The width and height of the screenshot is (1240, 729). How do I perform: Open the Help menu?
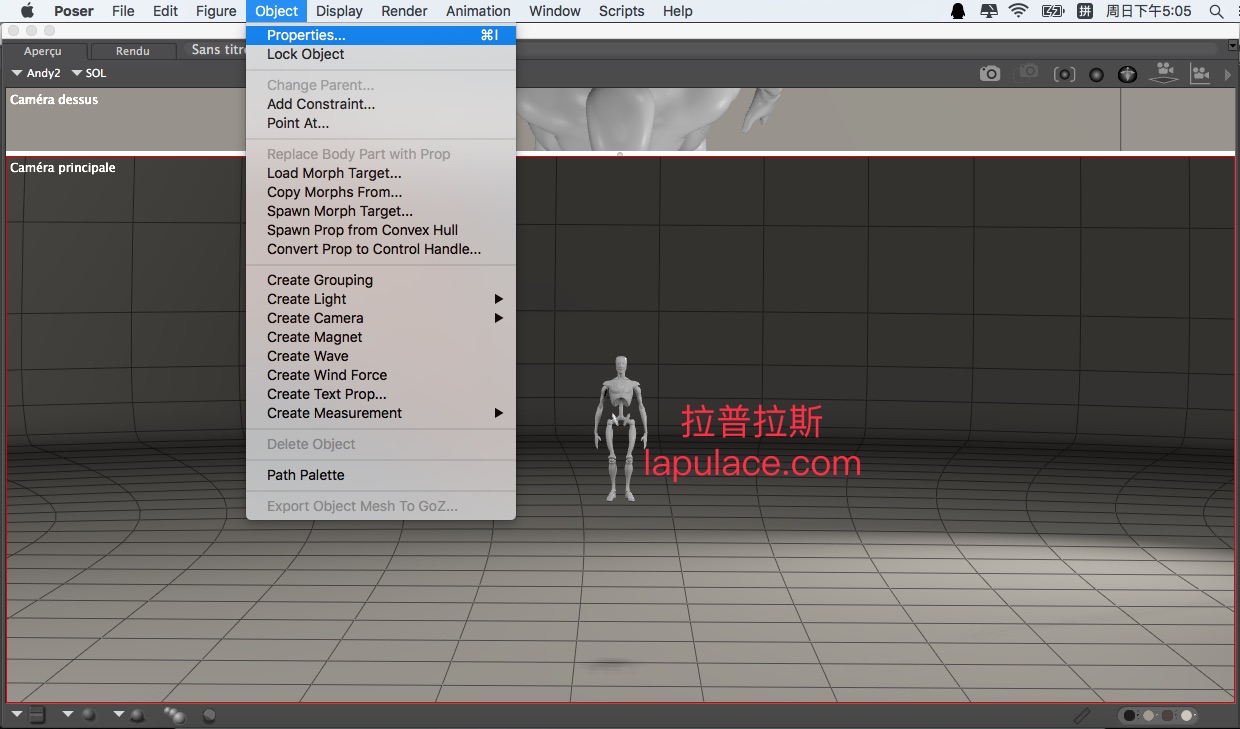(x=678, y=11)
